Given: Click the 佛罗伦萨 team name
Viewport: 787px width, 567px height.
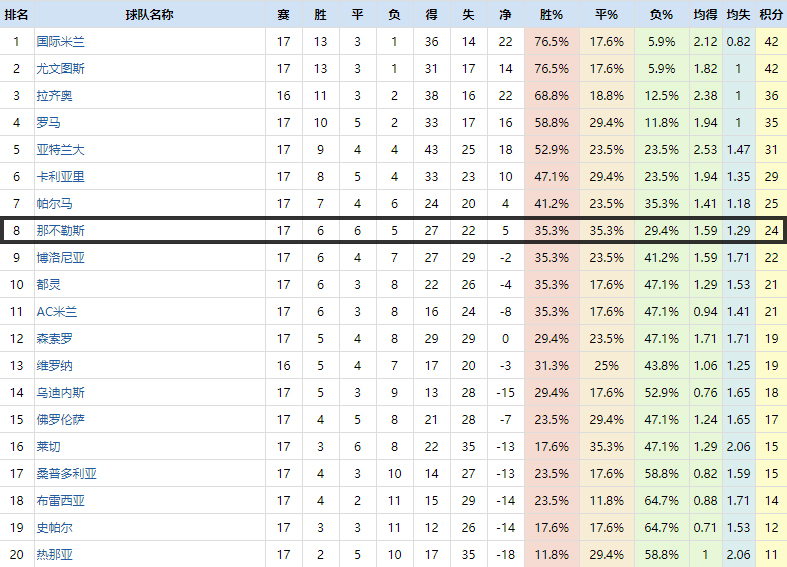Looking at the screenshot, I should point(60,419).
